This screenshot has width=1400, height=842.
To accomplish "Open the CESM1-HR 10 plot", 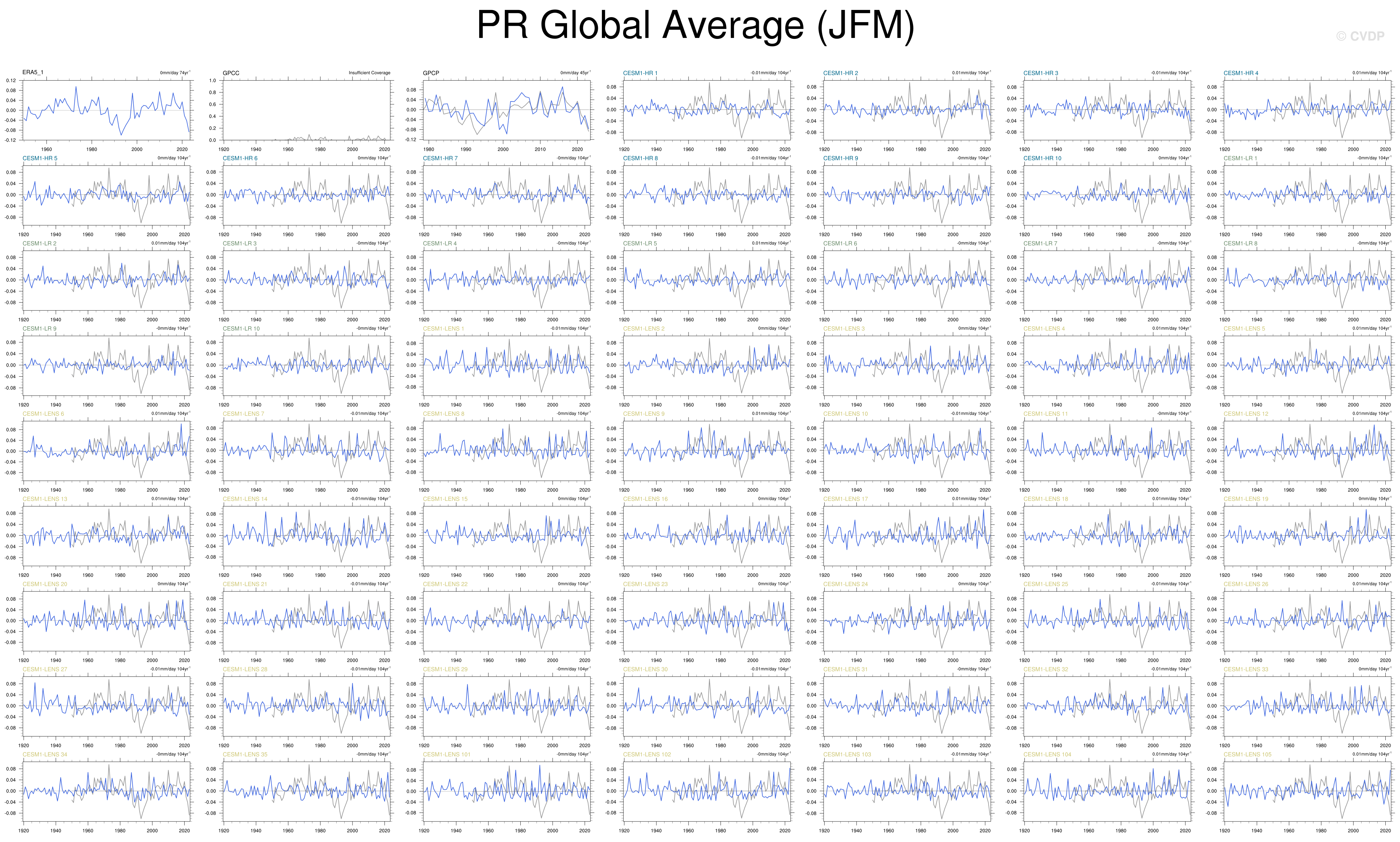I will tap(1107, 195).
